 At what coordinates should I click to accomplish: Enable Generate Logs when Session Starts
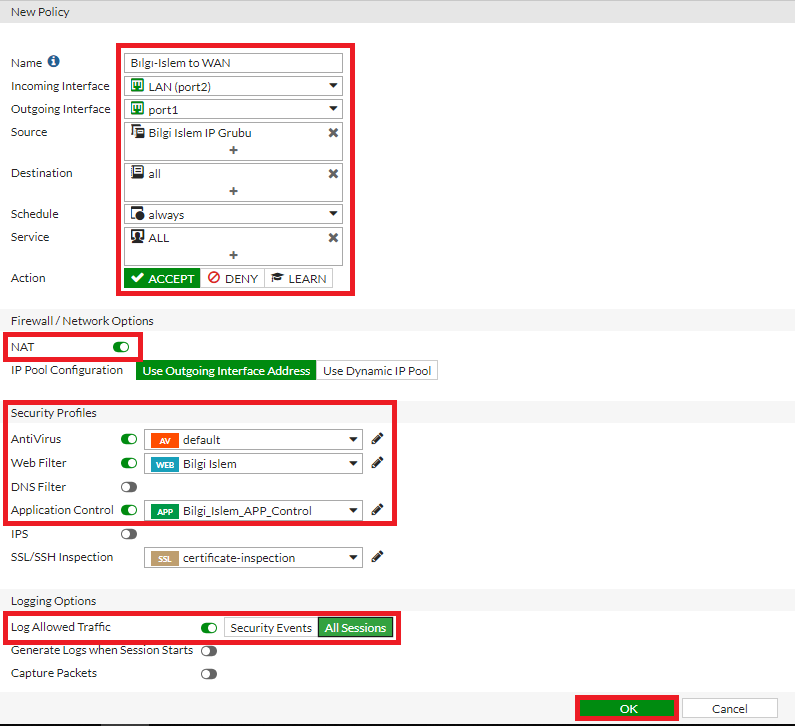[209, 651]
